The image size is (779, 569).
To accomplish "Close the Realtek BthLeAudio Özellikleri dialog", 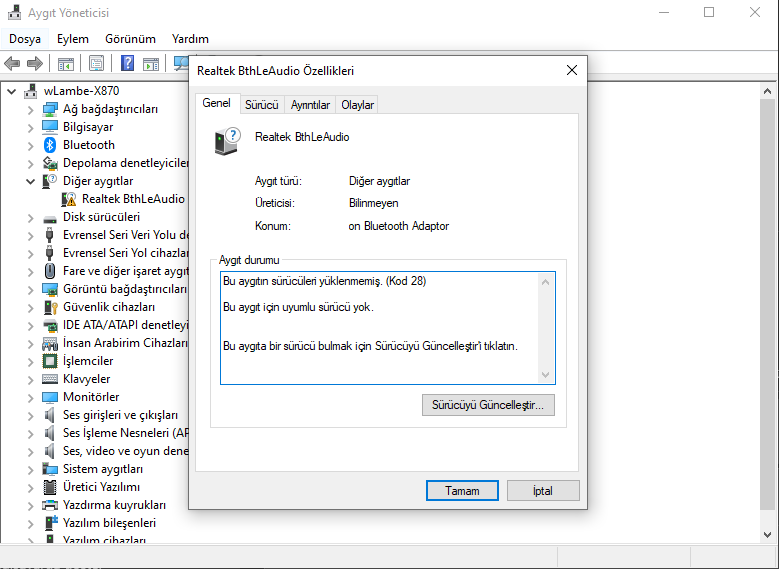I will [x=572, y=70].
